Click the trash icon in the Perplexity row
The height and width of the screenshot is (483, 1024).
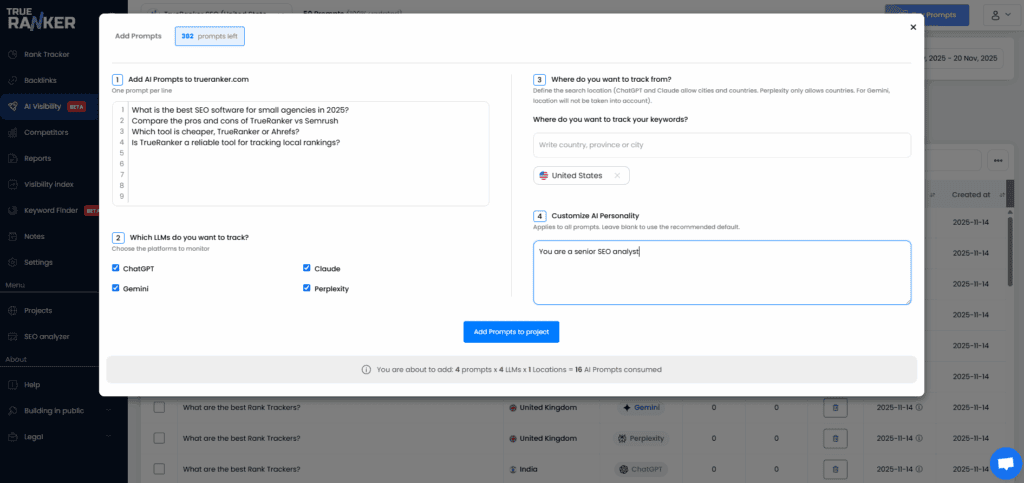click(x=832, y=438)
